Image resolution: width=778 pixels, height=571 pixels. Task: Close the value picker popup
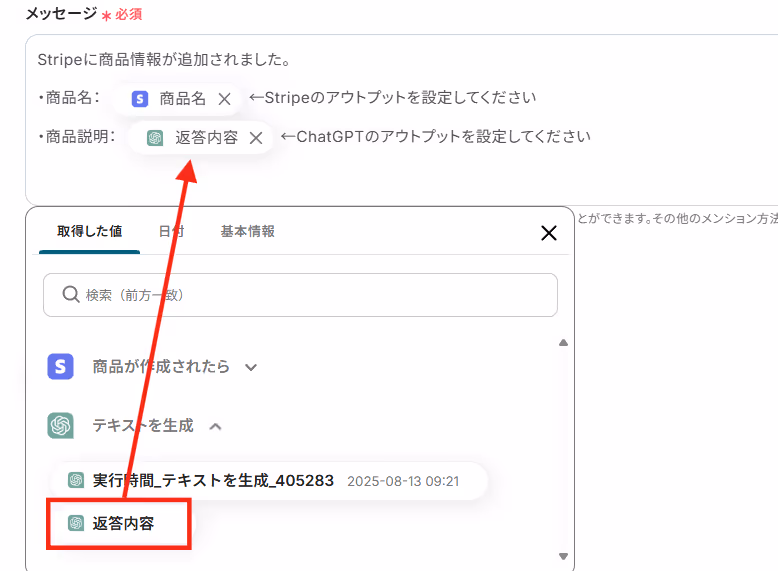pyautogui.click(x=549, y=233)
